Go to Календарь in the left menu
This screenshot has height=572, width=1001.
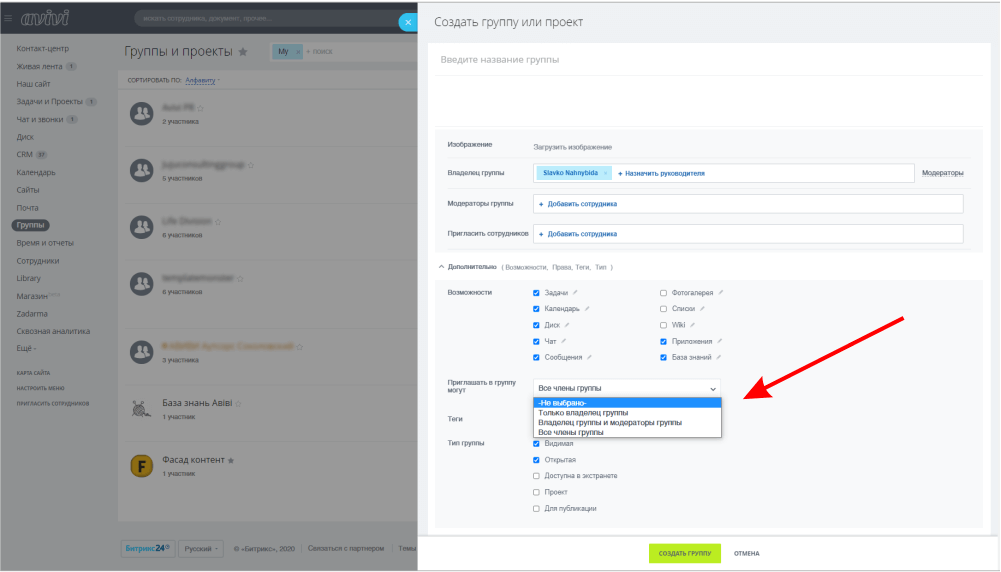[36, 172]
